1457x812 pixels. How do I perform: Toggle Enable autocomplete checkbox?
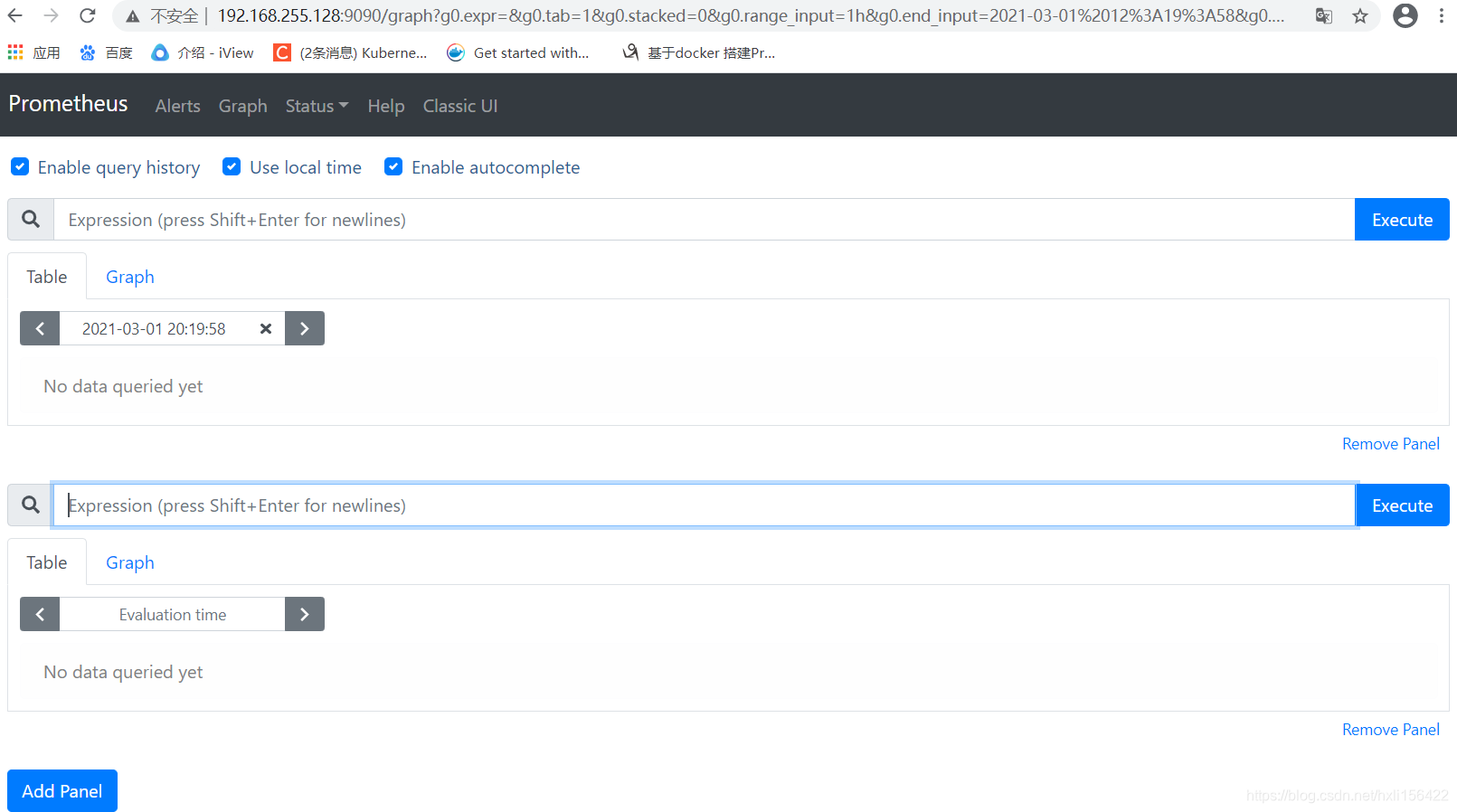[x=393, y=166]
